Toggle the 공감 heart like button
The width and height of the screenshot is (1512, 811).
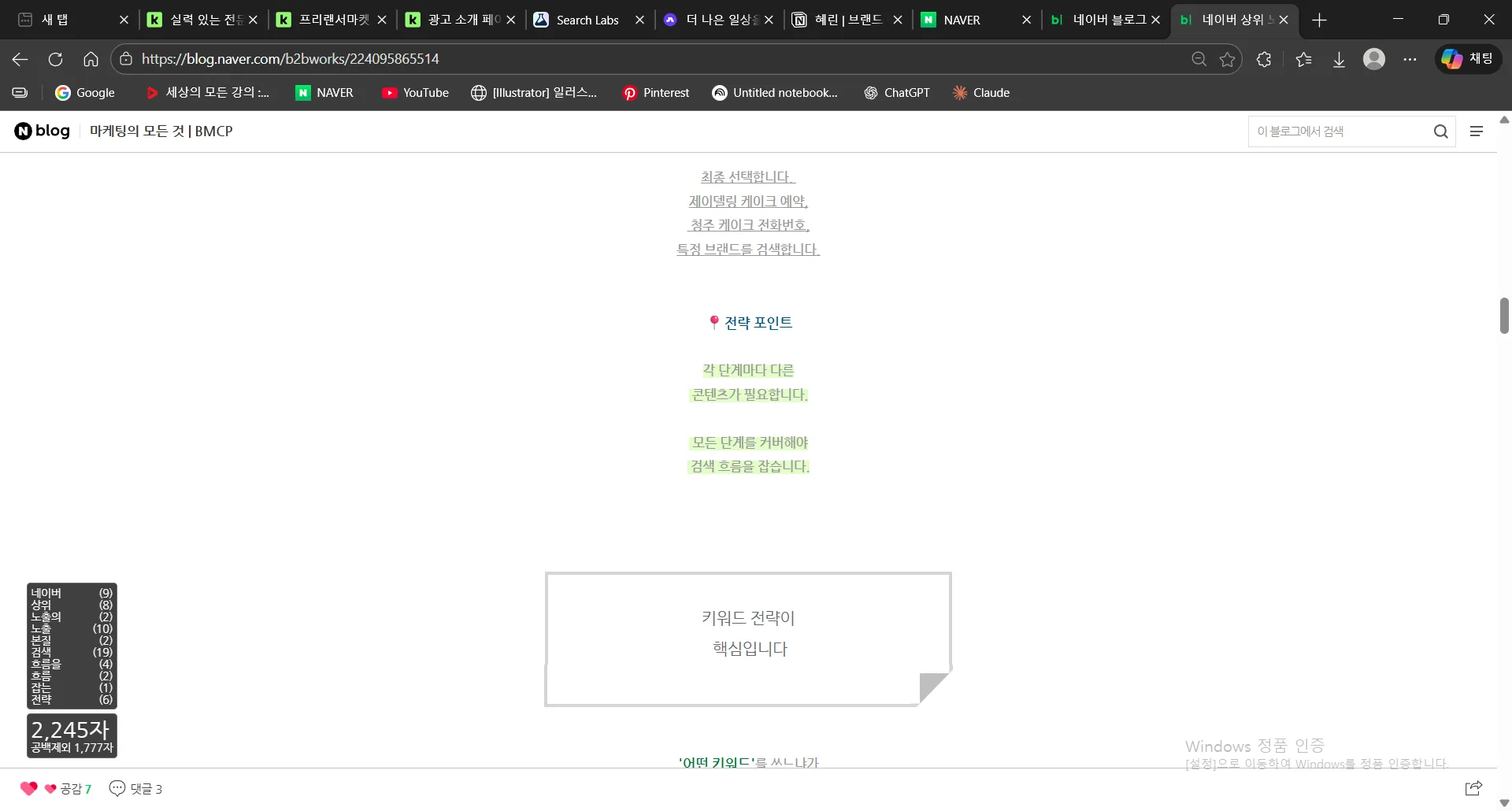pyautogui.click(x=28, y=788)
